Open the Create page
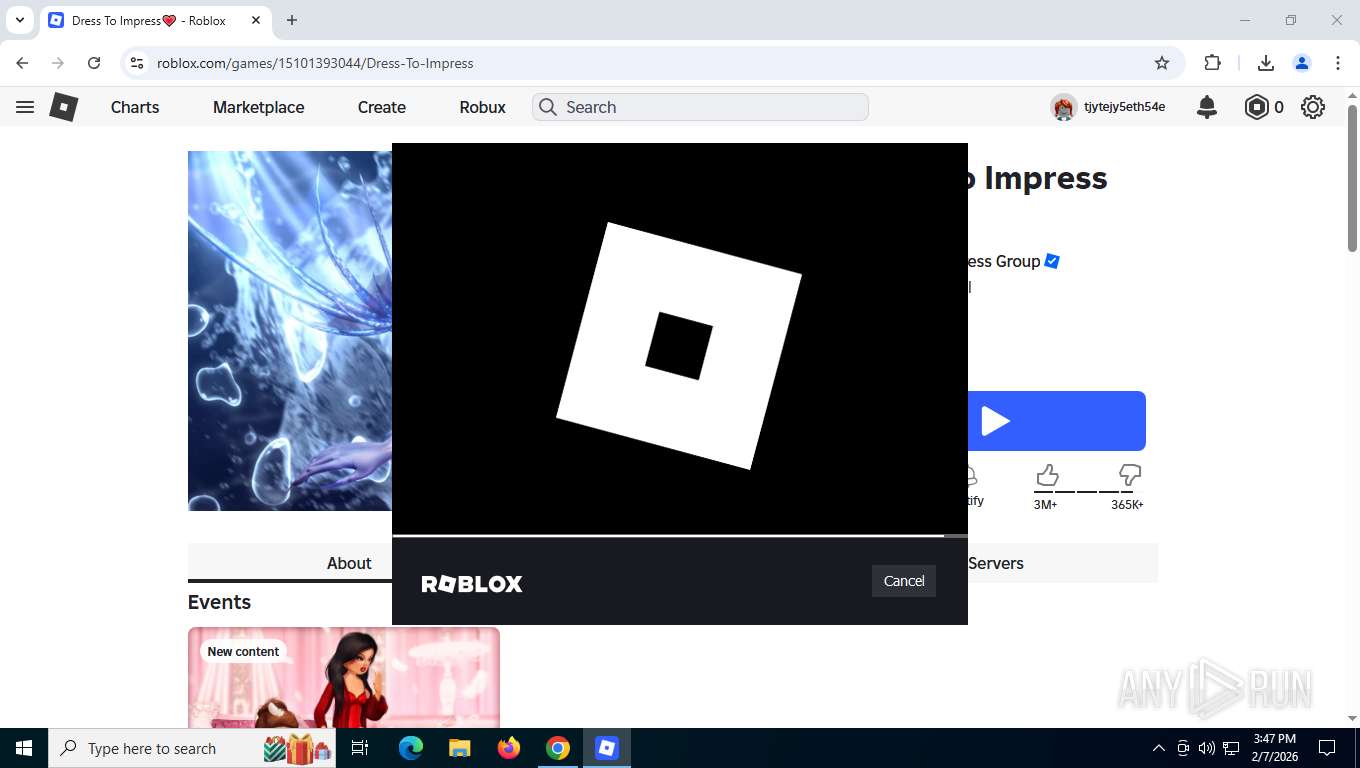Viewport: 1360px width, 768px height. 382,107
